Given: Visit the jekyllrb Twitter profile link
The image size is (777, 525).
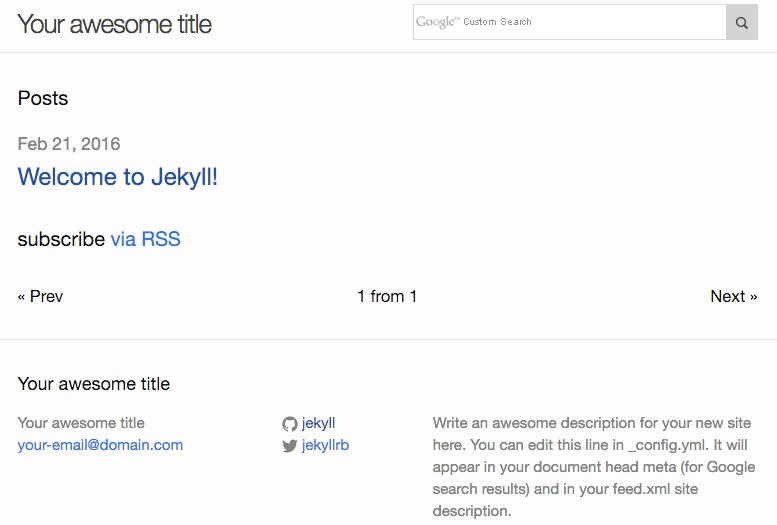Looking at the screenshot, I should click(325, 445).
